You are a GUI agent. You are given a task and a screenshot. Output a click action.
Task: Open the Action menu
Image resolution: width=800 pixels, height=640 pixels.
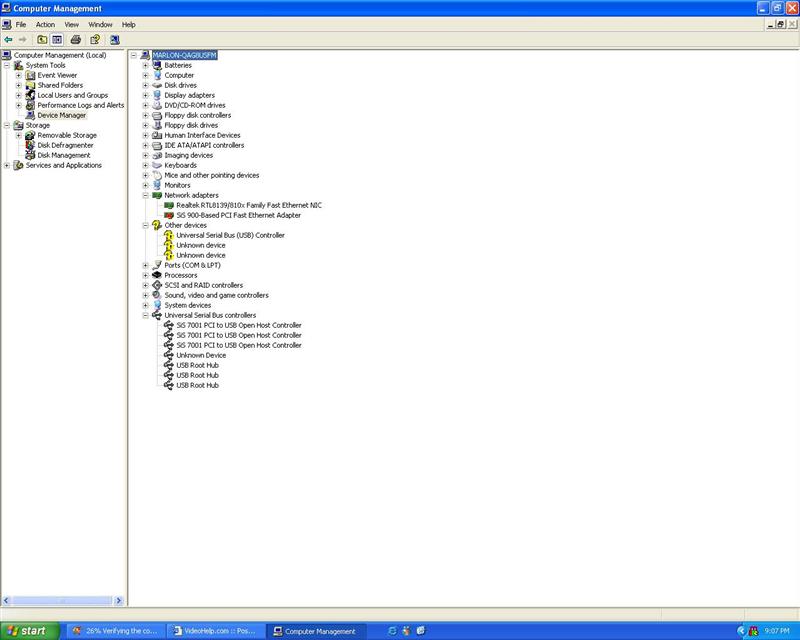[x=45, y=24]
